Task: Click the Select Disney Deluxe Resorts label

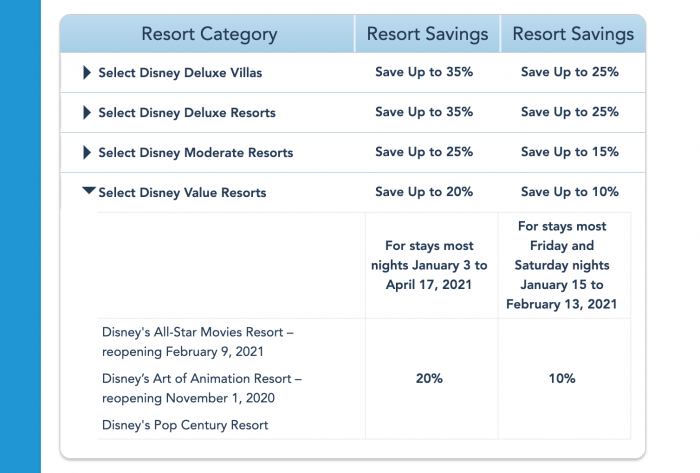Action: pos(186,113)
